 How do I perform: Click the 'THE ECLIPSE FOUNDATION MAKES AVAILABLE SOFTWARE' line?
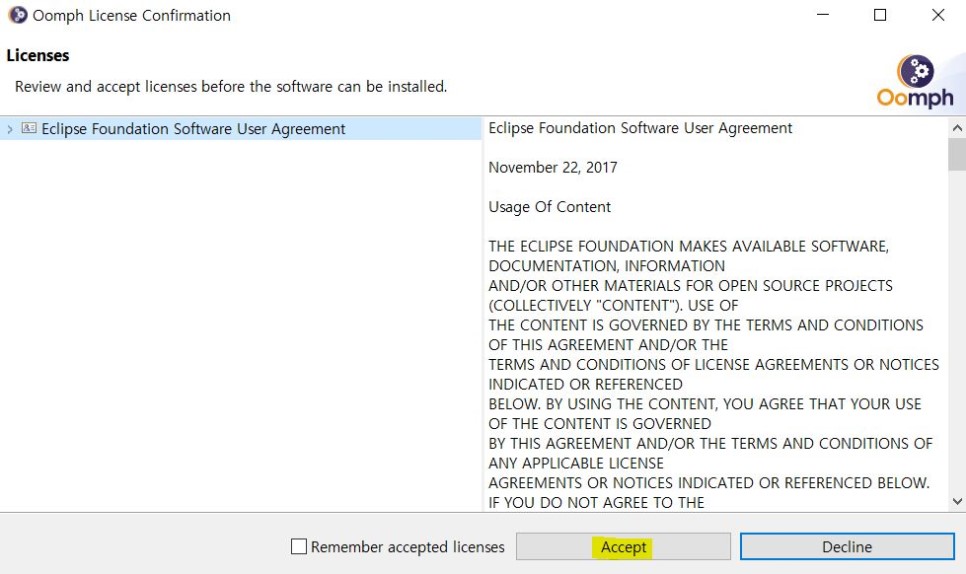click(689, 246)
